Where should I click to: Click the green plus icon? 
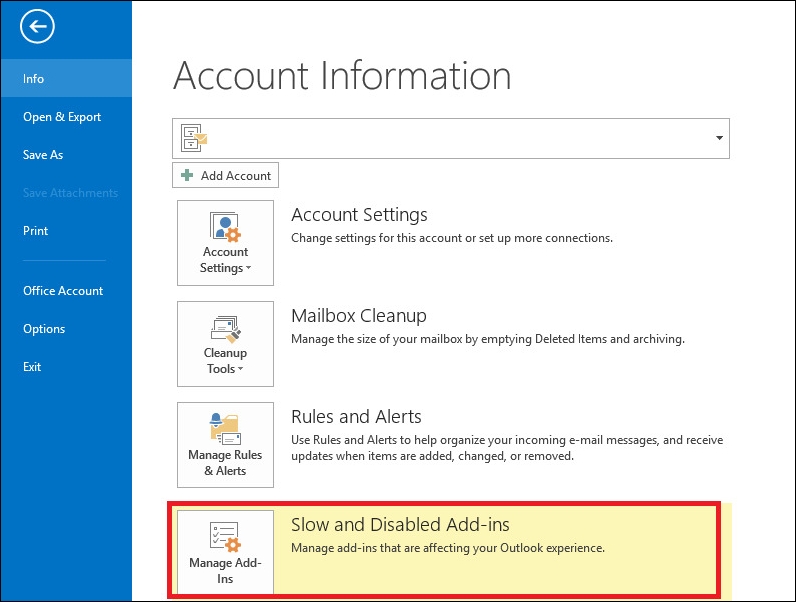point(187,175)
